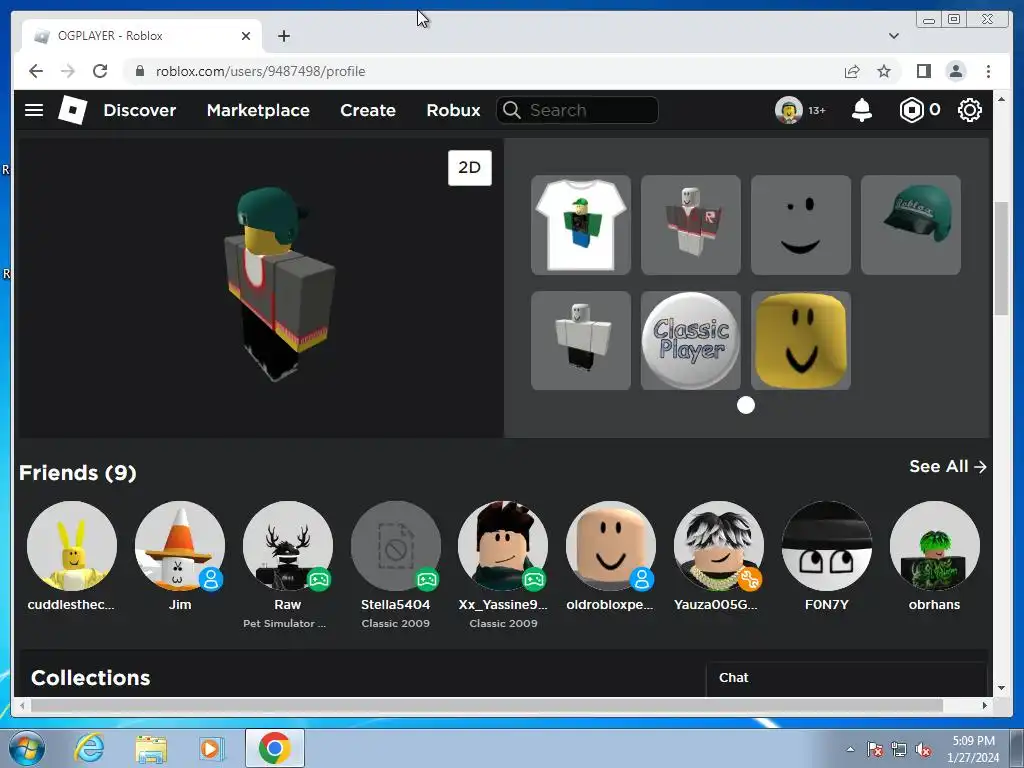Click the address bar URL
The image size is (1024, 768).
(x=260, y=71)
